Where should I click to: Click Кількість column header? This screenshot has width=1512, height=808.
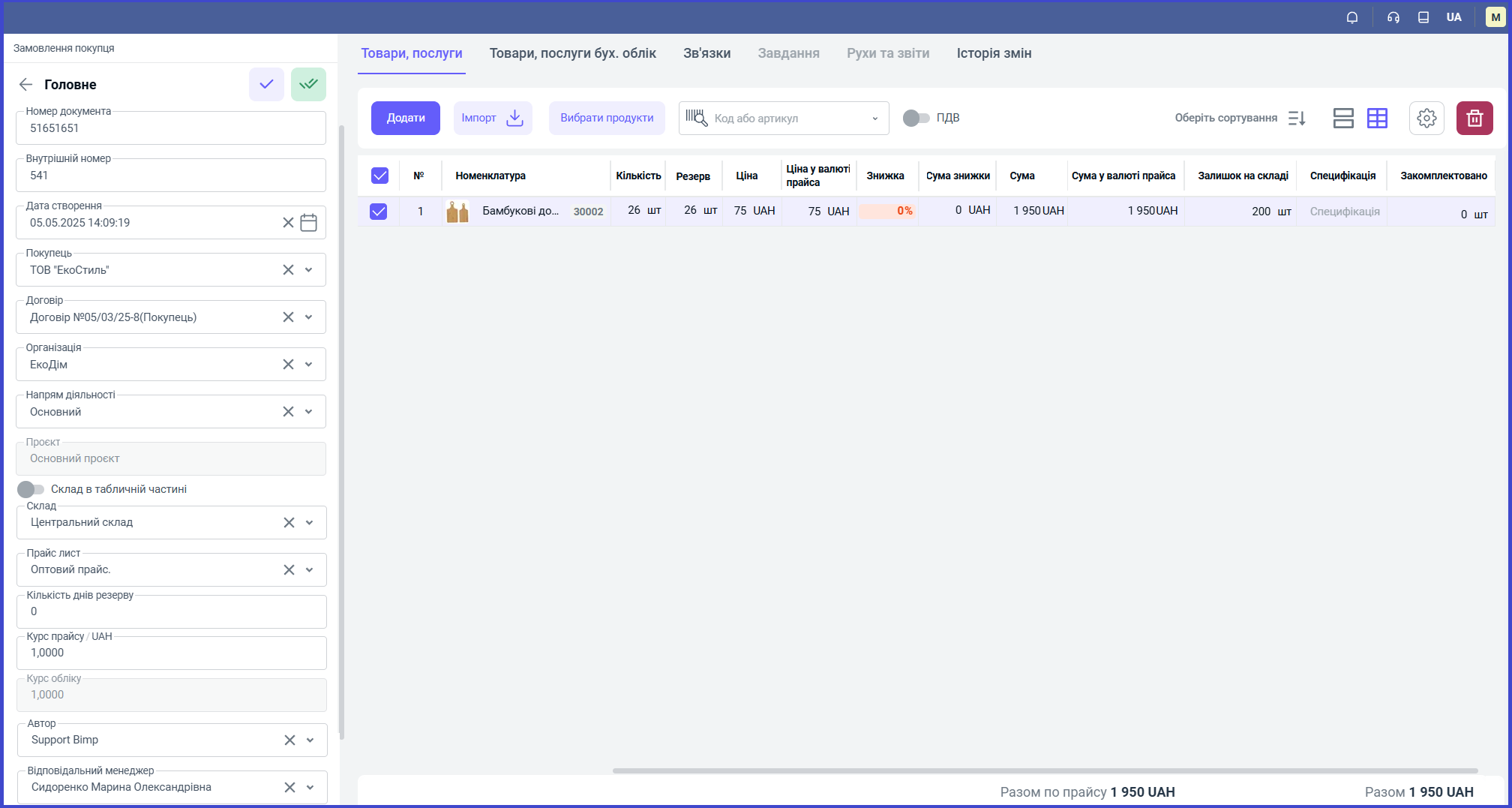click(x=638, y=176)
